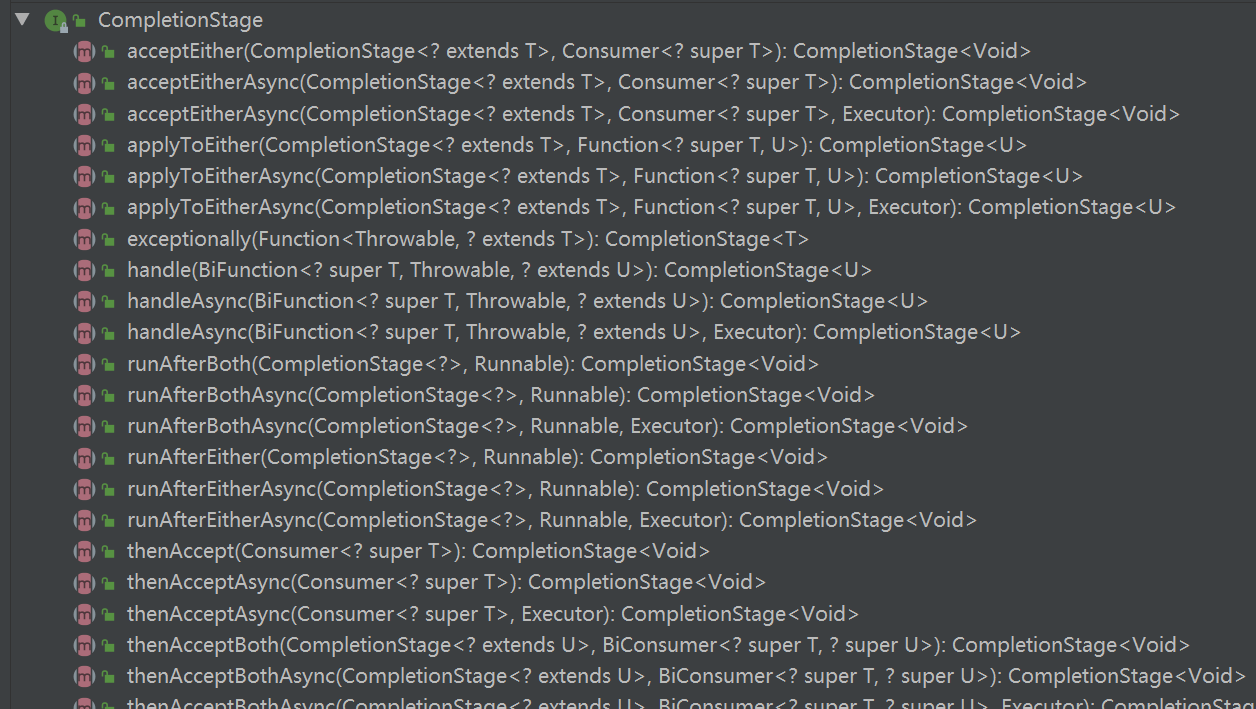This screenshot has width=1256, height=709.
Task: Click the CompletionStage interface icon
Action: (55, 20)
